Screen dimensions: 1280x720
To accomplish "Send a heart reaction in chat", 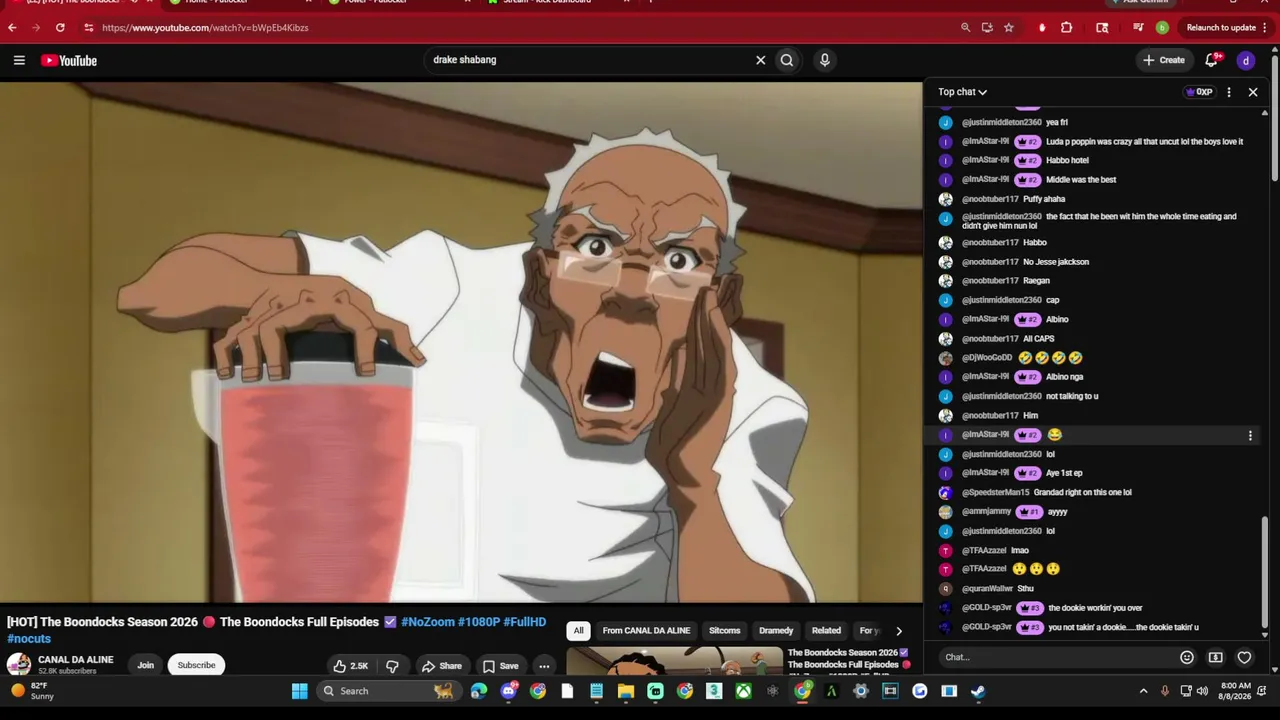I will (1244, 657).
